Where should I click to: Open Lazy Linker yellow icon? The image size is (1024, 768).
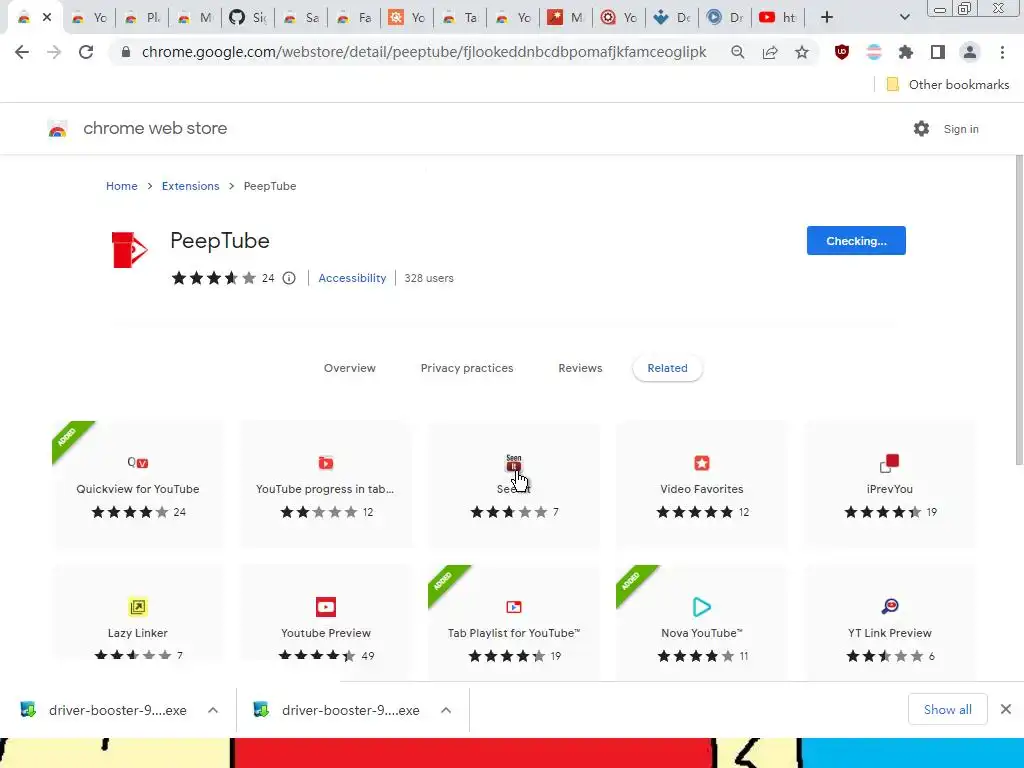tap(138, 607)
